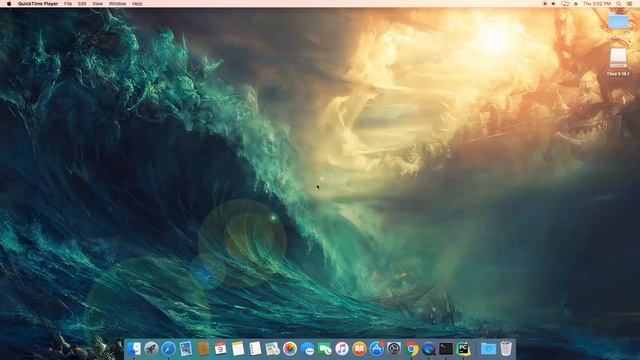Switch to QuickTime Player icon in Dock
Image resolution: width=640 pixels, height=360 pixels.
[x=429, y=349]
